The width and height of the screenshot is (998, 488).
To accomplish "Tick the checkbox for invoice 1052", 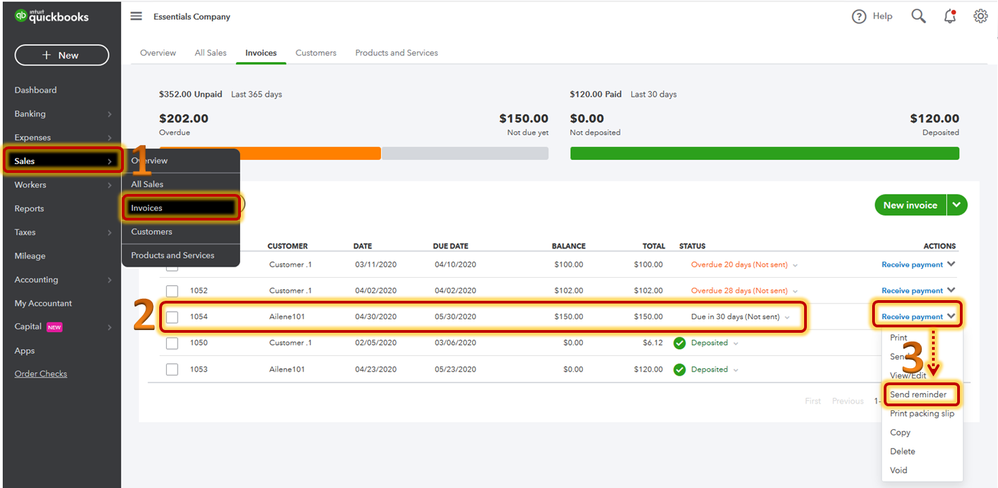I will tap(172, 291).
